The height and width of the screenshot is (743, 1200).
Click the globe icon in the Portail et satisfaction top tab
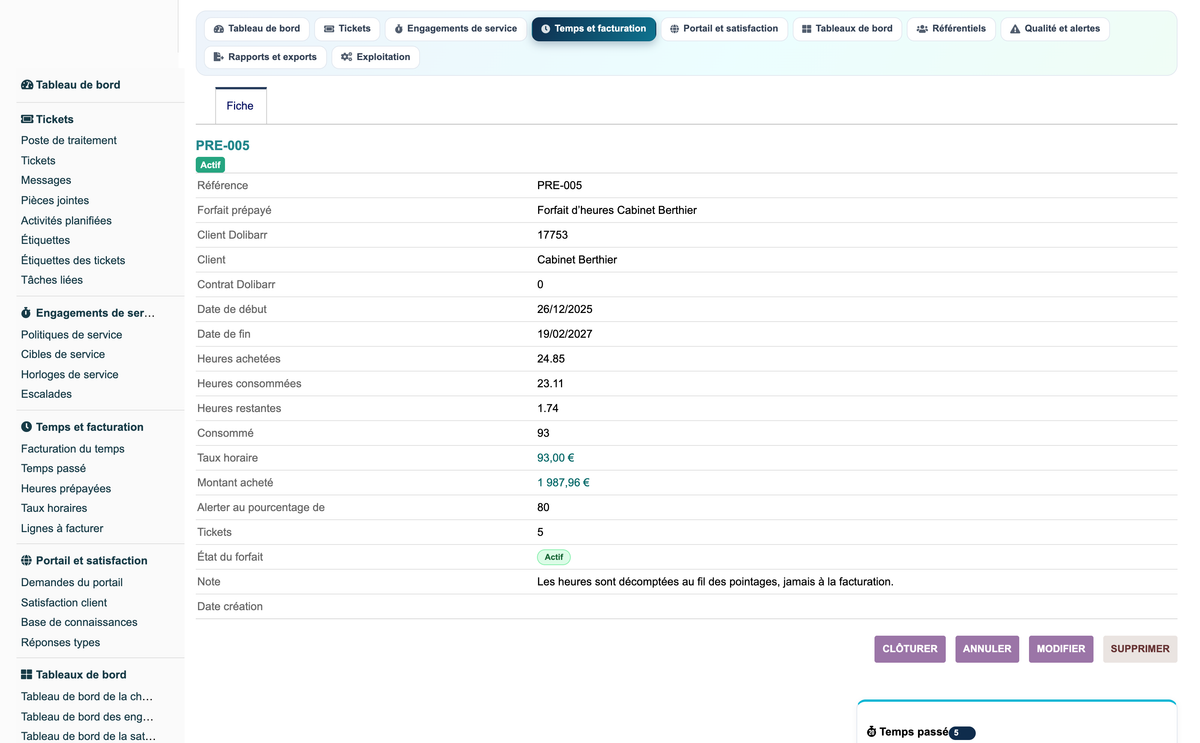[x=674, y=29]
